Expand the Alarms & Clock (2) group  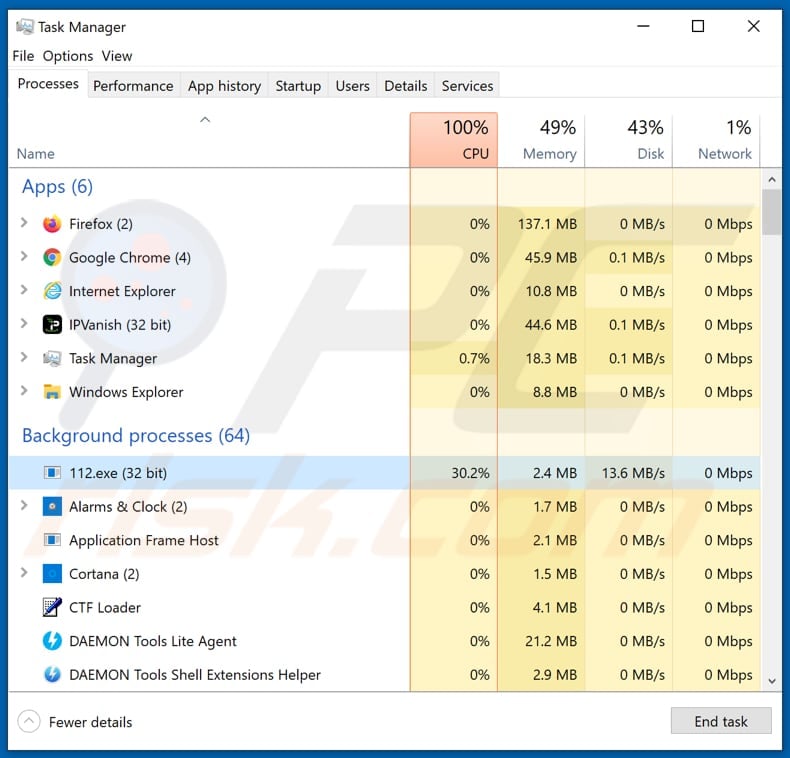23,505
